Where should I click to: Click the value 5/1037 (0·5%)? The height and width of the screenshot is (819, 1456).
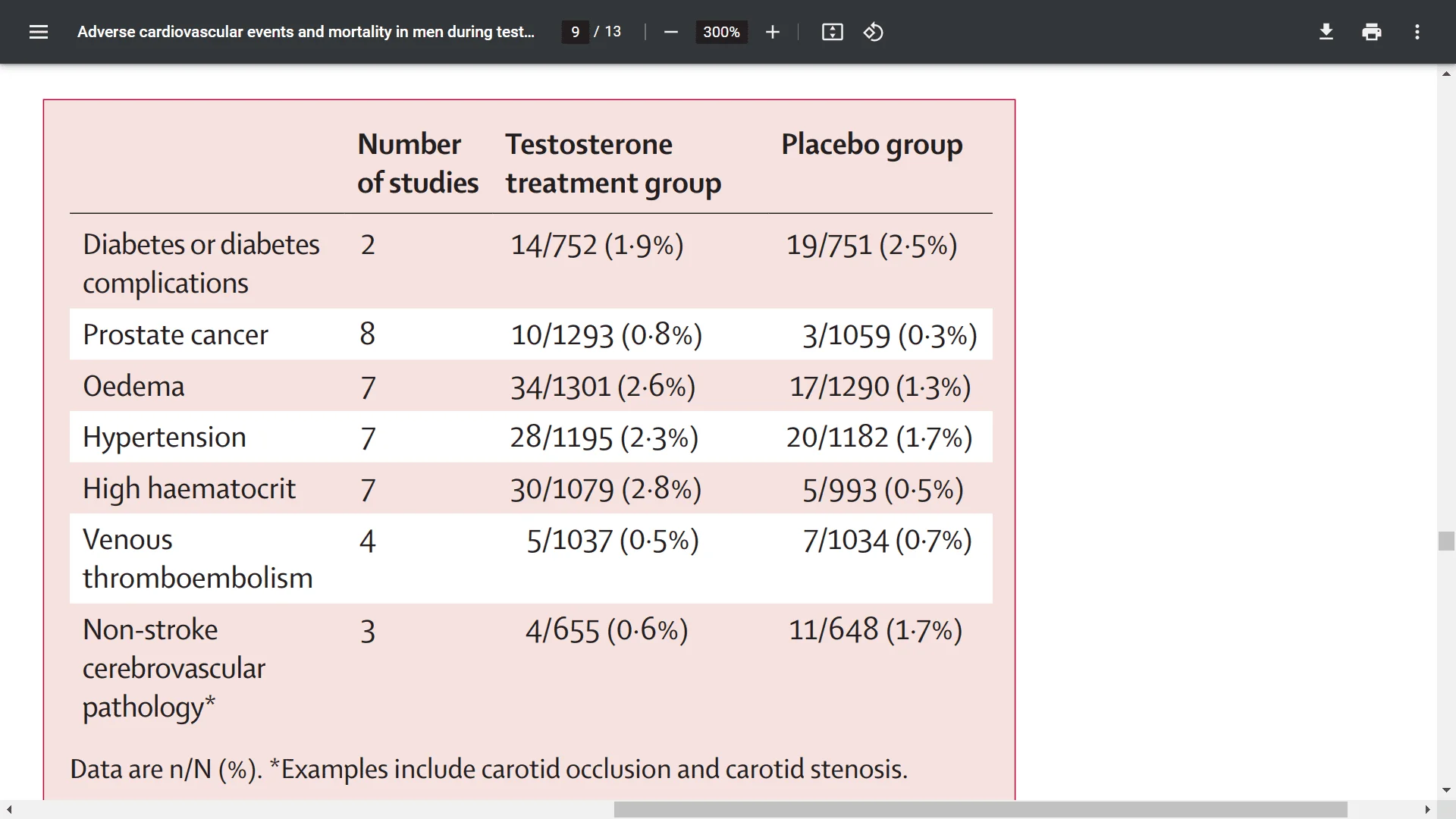pos(613,540)
